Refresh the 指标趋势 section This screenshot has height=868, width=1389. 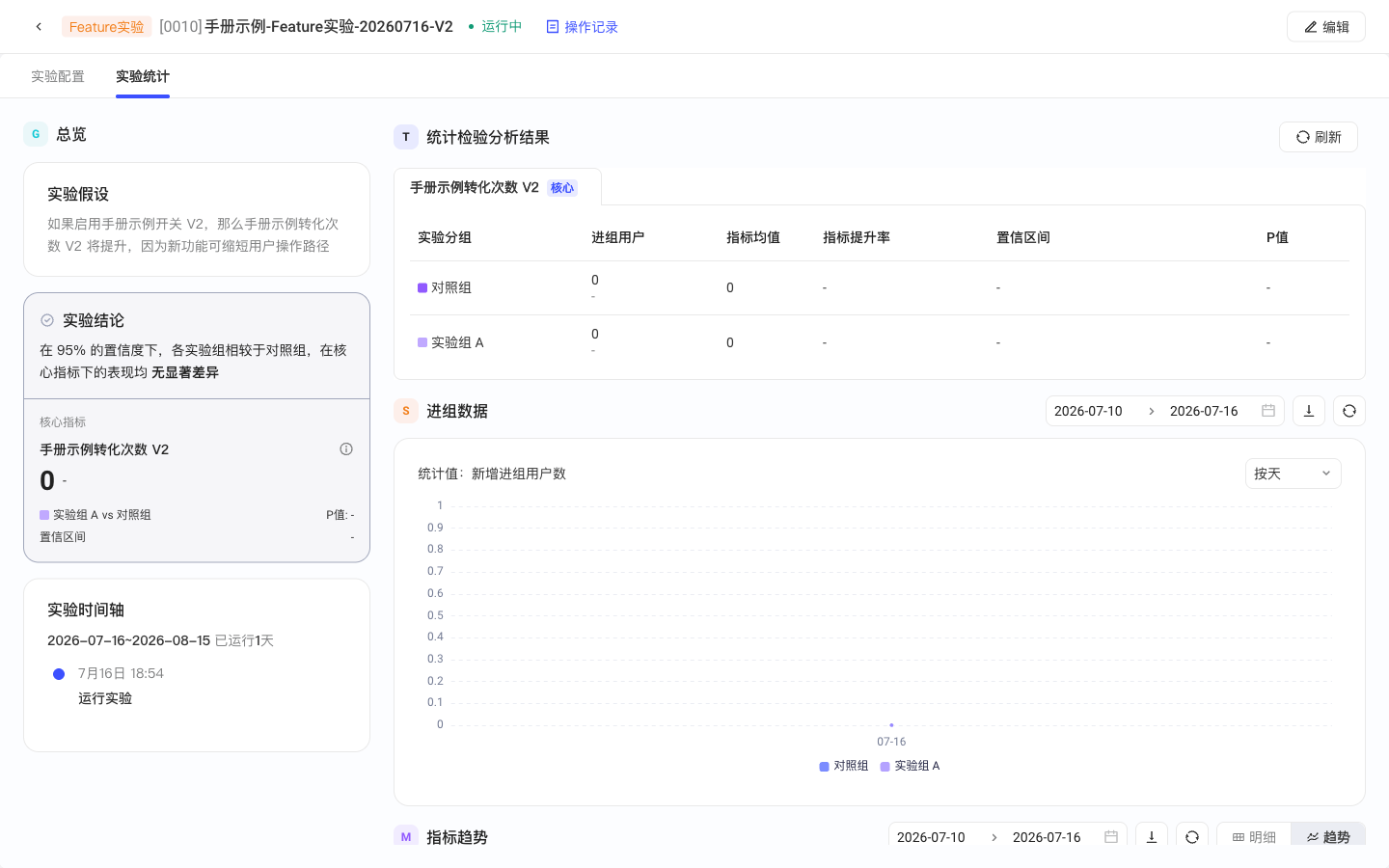coord(1192,836)
